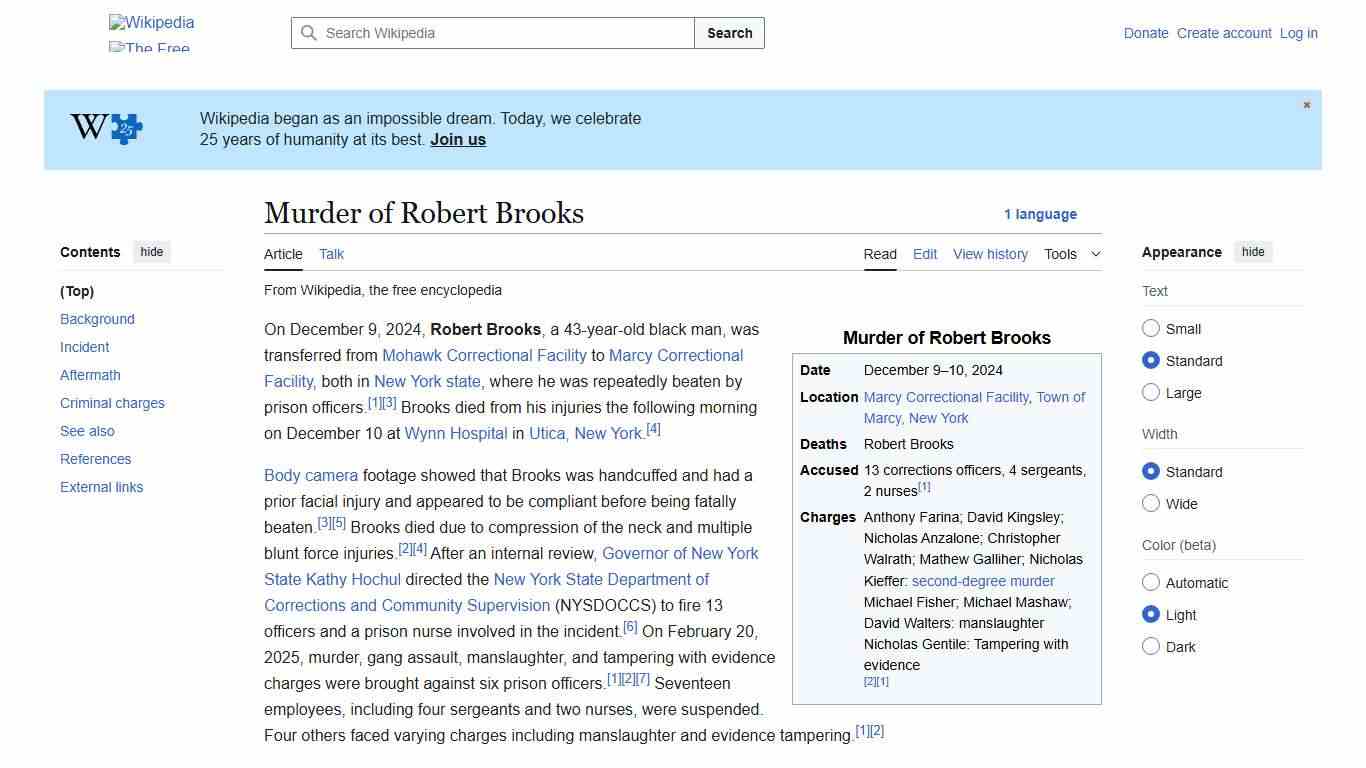Open the Tools dropdown chevron
The image size is (1366, 768).
(x=1095, y=254)
